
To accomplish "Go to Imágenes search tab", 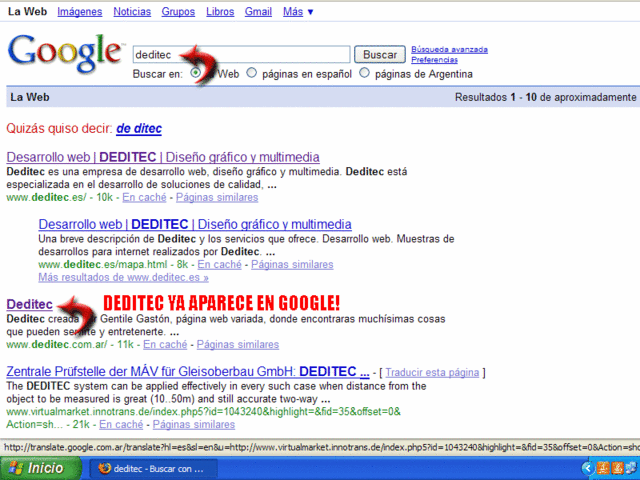I will [80, 12].
